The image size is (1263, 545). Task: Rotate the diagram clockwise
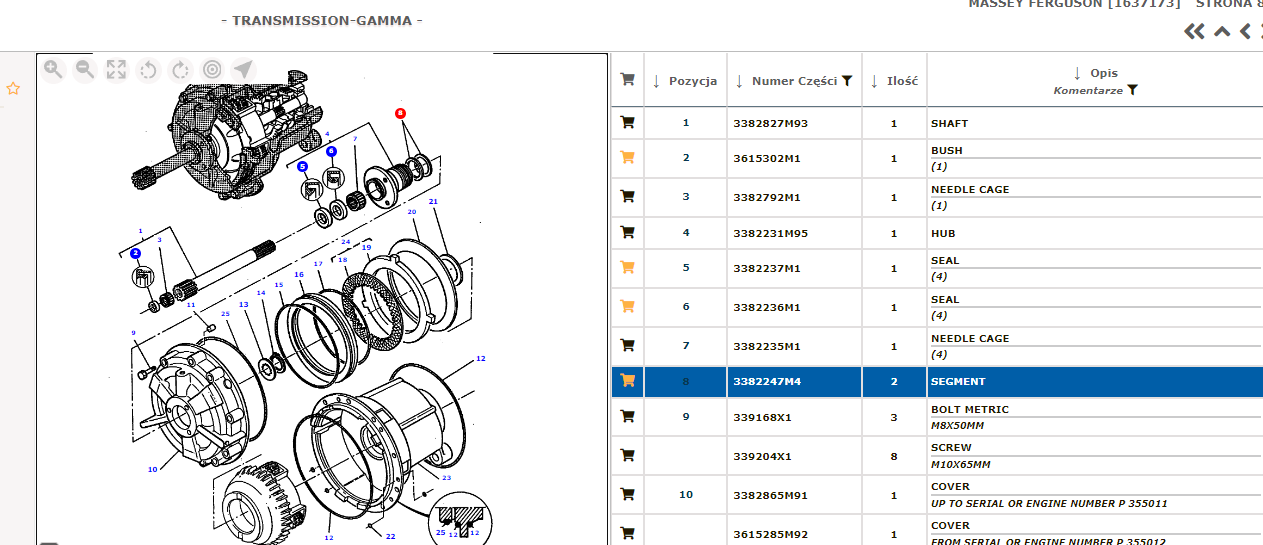pos(181,69)
